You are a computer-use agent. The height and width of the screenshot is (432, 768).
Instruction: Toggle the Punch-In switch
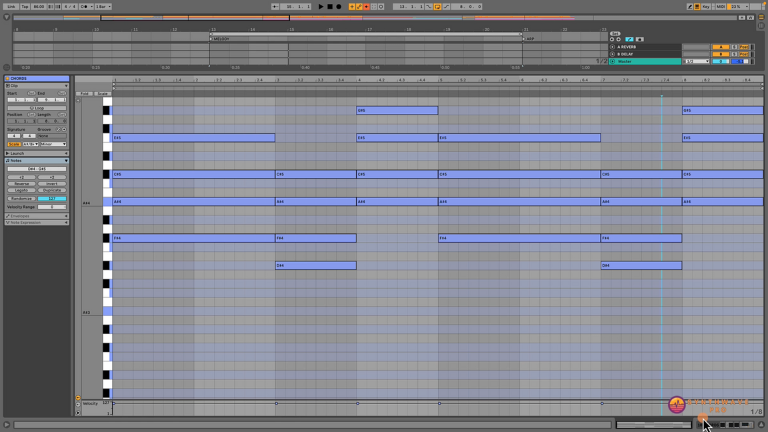[429, 7]
